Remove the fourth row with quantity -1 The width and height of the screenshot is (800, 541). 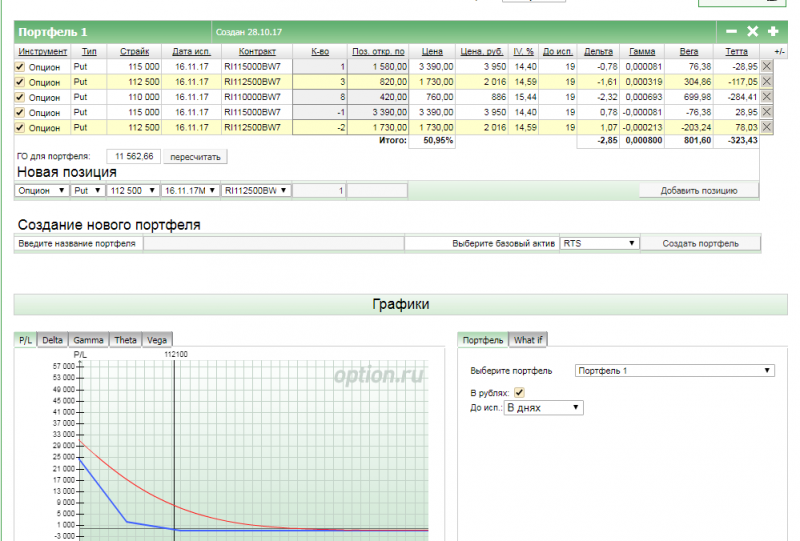click(767, 112)
